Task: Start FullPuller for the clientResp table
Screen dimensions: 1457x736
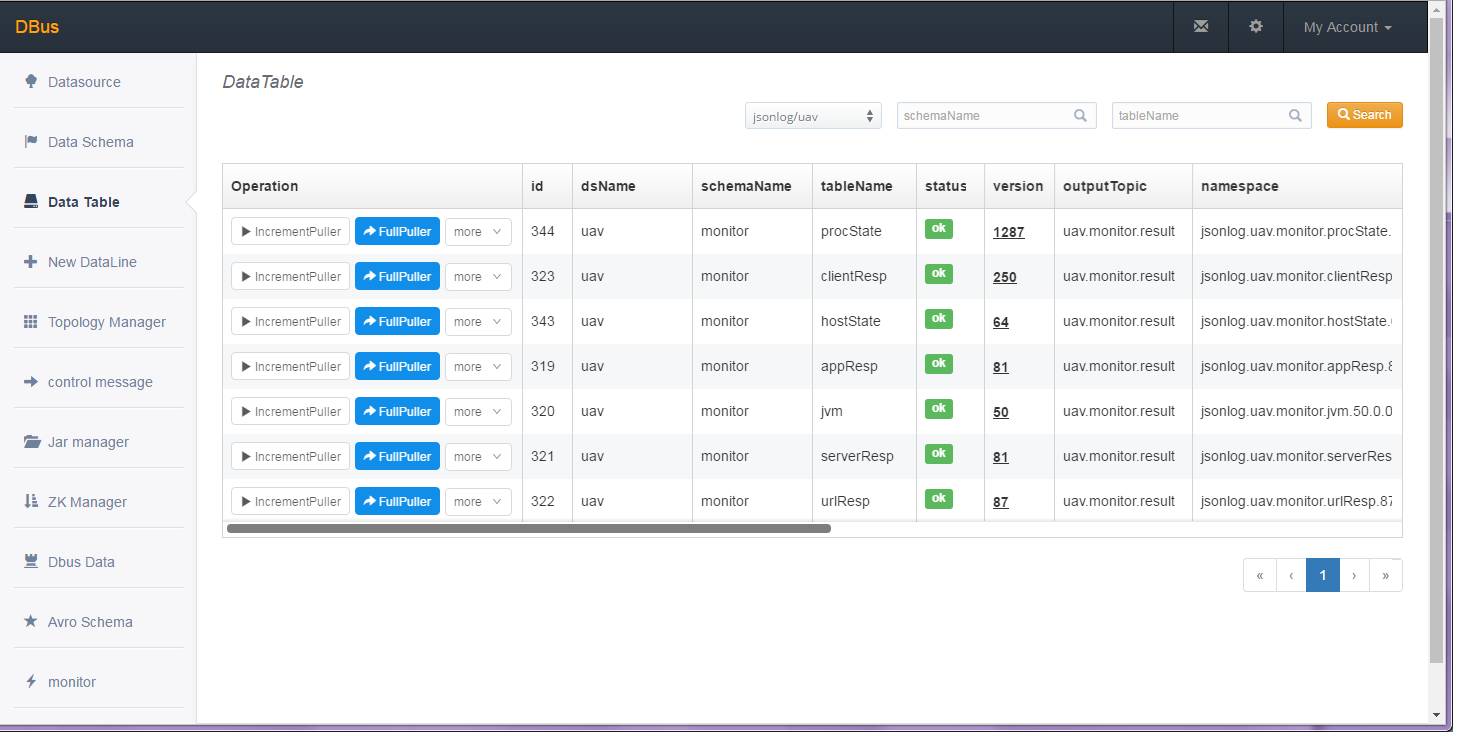Action: click(397, 277)
